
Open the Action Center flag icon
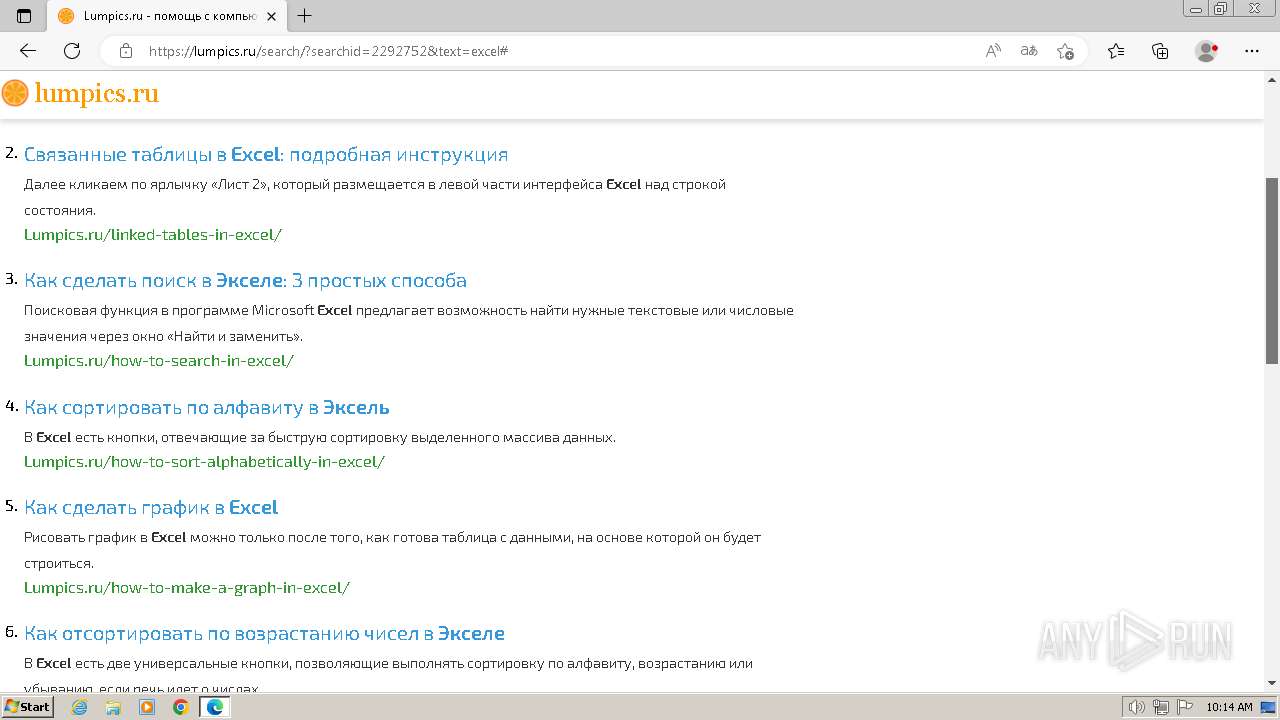tap(1184, 707)
